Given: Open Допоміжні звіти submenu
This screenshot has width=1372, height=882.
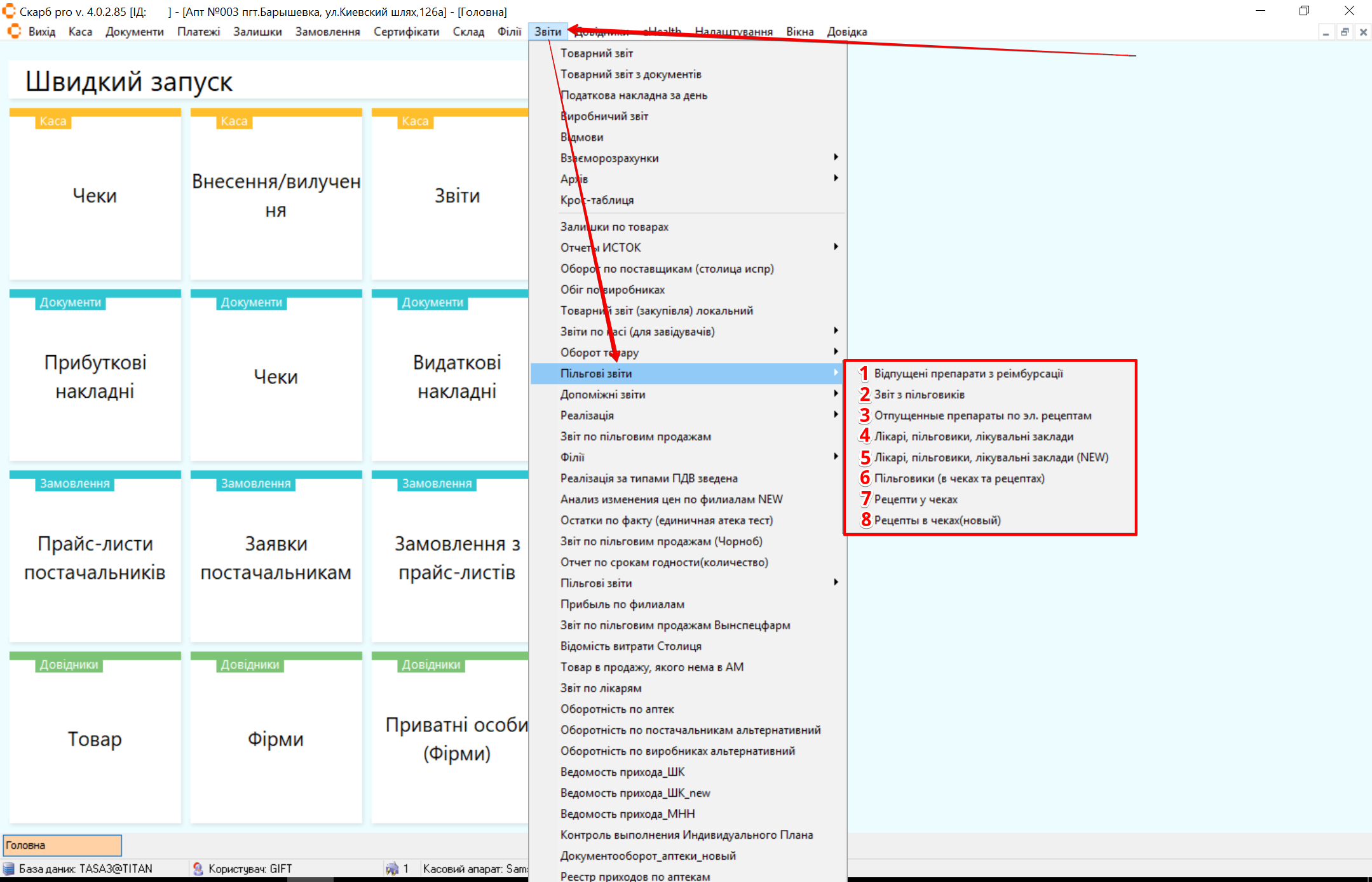Looking at the screenshot, I should [x=602, y=395].
